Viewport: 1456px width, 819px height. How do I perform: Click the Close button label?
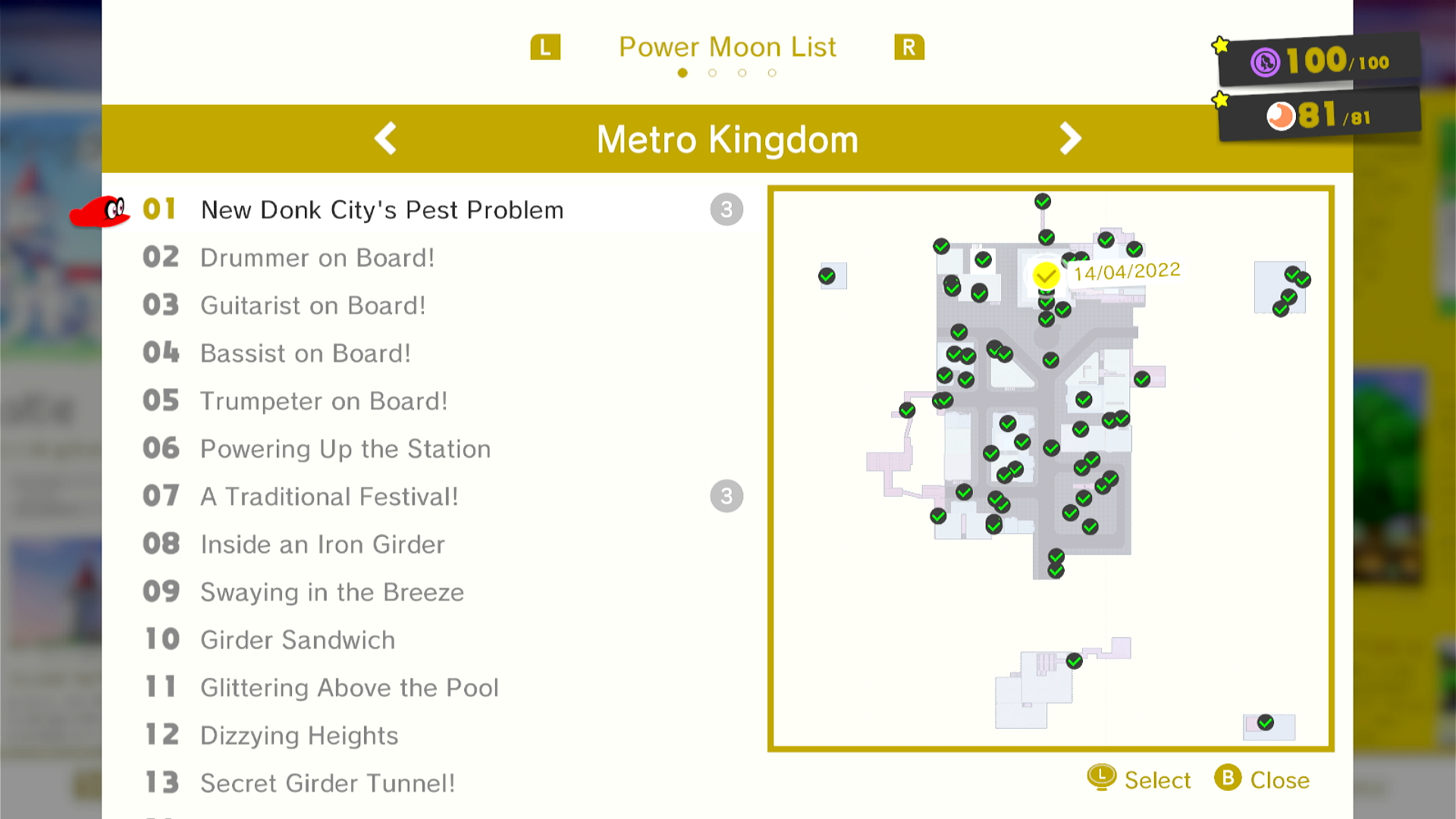coord(1279,780)
